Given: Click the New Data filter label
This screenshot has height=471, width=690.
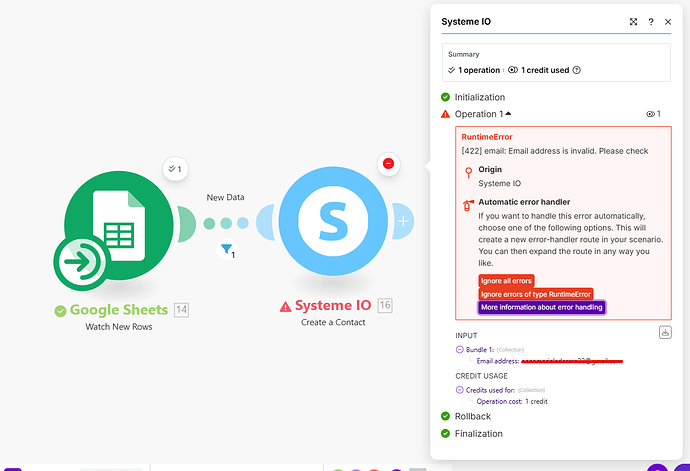Looking at the screenshot, I should tap(225, 198).
